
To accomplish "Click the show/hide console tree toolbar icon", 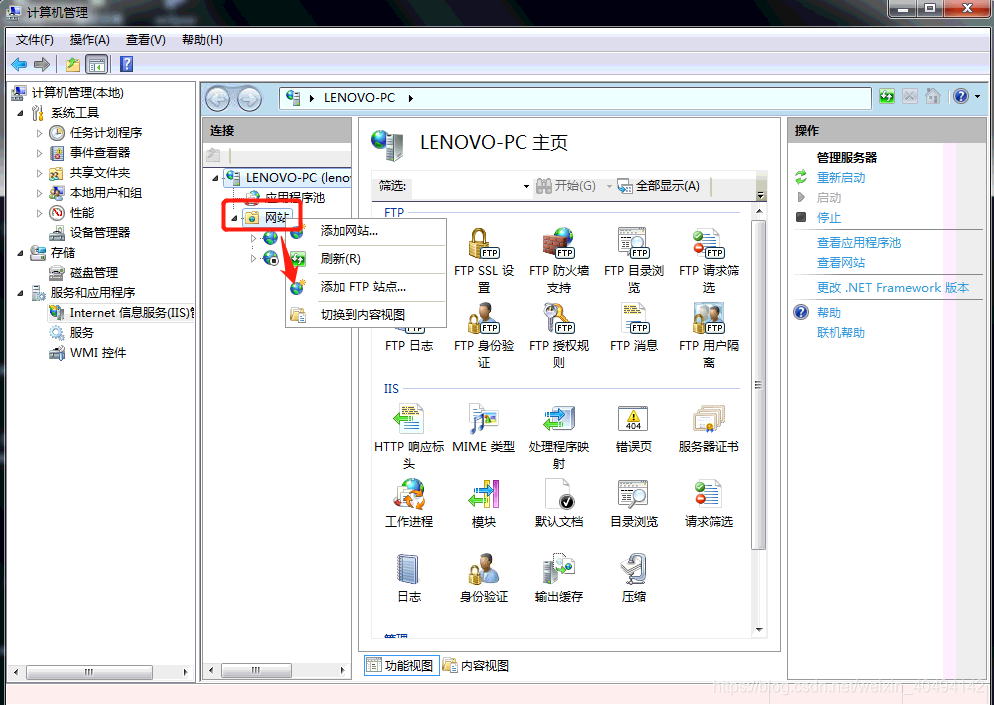I will click(x=96, y=64).
